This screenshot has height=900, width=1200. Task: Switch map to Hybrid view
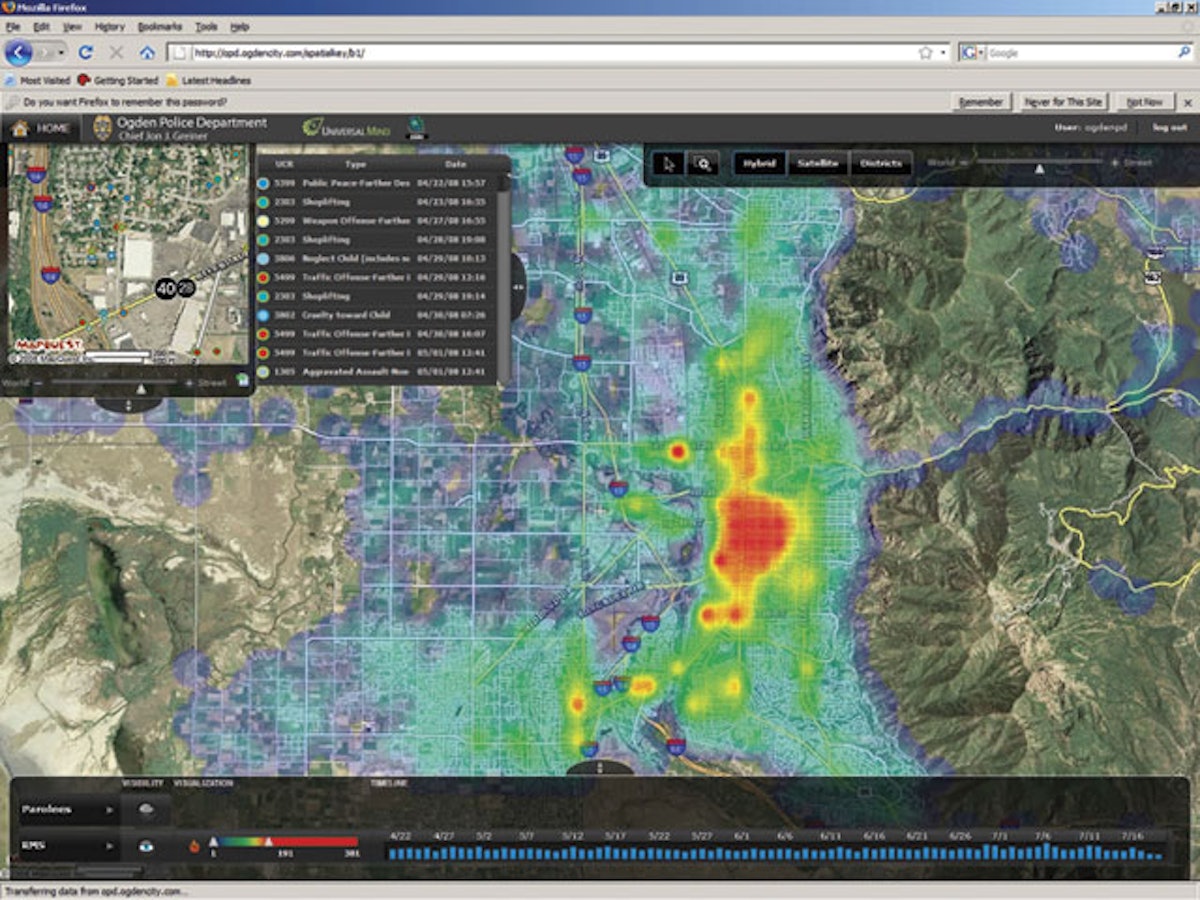[760, 163]
